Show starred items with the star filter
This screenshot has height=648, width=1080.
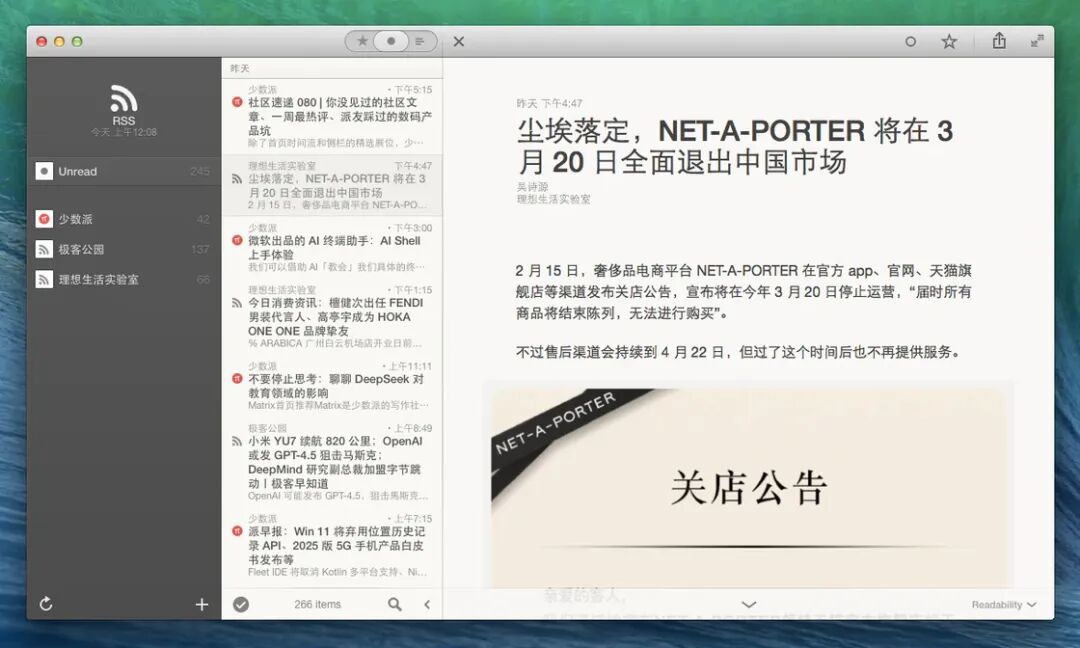[x=362, y=41]
